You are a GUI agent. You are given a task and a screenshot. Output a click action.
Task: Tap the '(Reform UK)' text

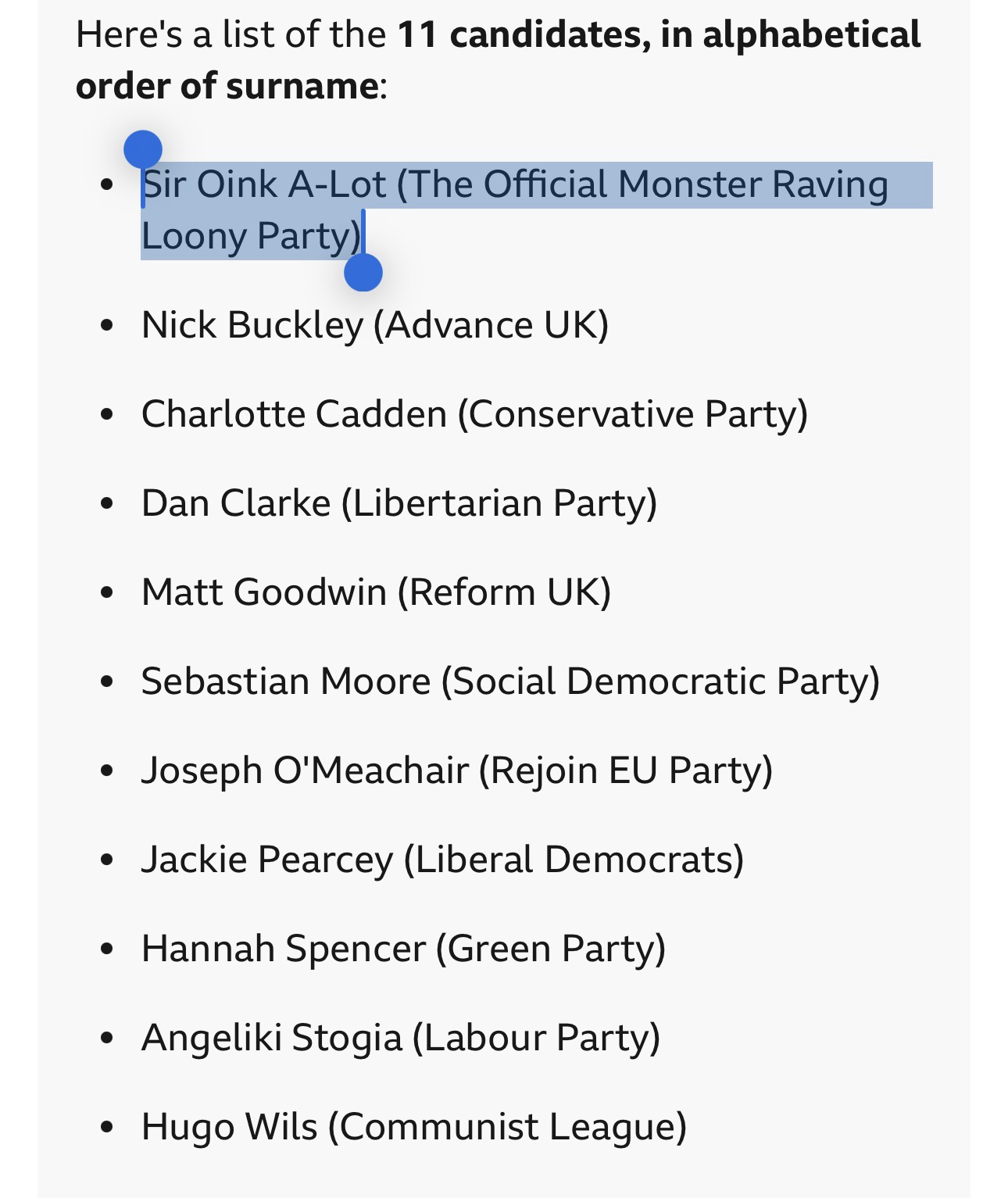[x=504, y=592]
